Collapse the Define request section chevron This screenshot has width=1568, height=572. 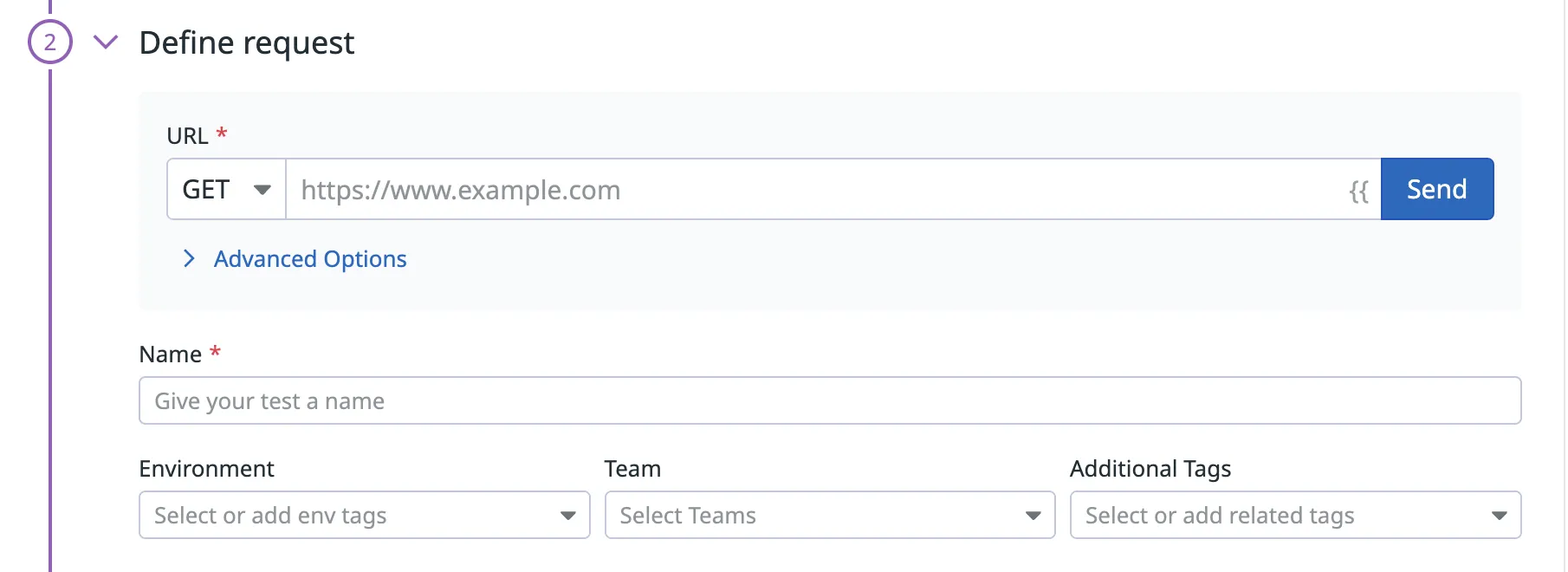106,42
